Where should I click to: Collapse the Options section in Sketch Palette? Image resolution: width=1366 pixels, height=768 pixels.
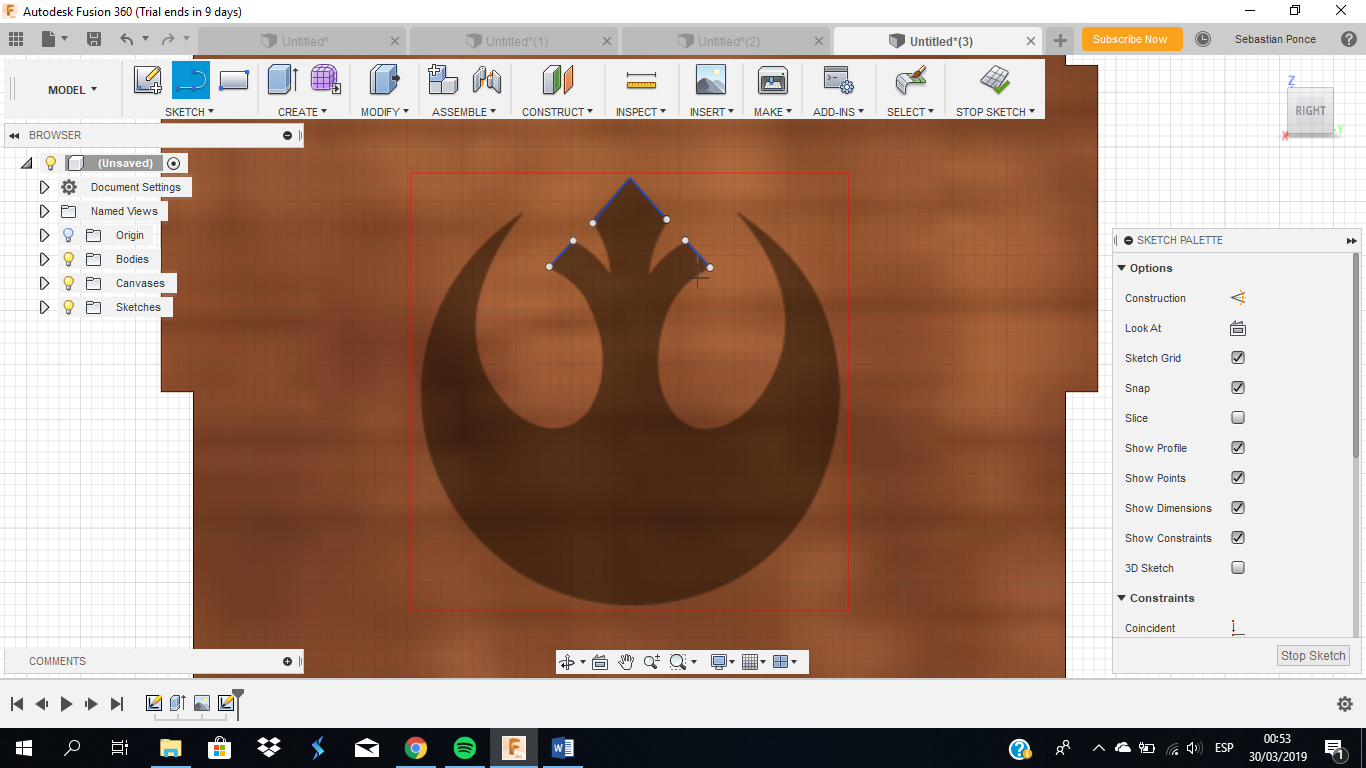point(1121,268)
